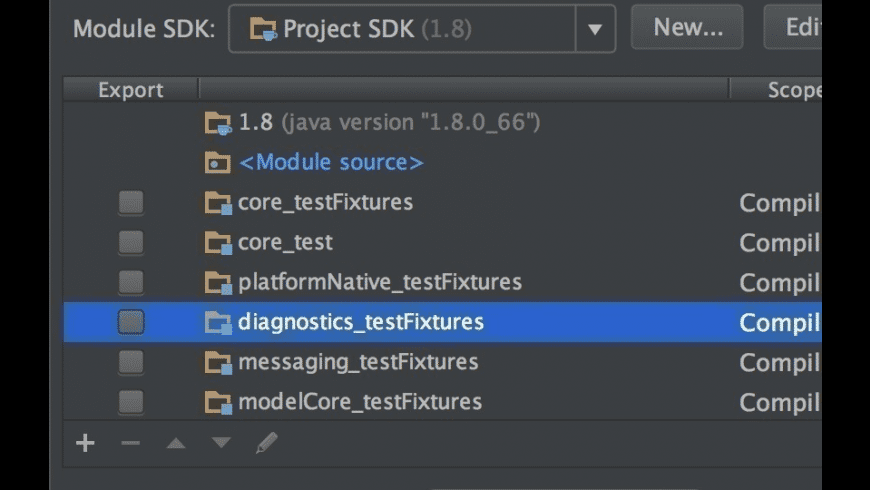The image size is (870, 490).
Task: Click the remove dependency minus icon
Action: point(131,443)
